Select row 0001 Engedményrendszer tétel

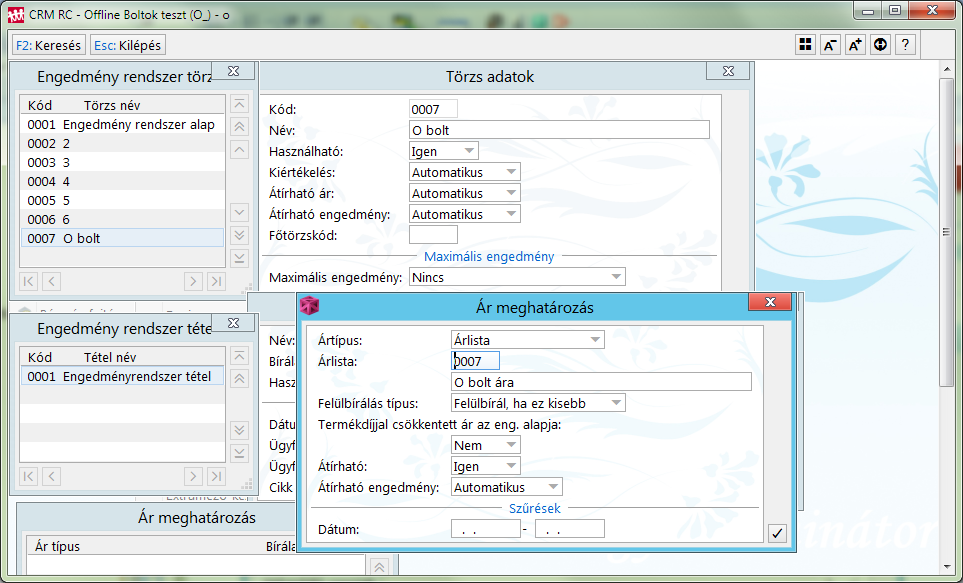pyautogui.click(x=122, y=377)
